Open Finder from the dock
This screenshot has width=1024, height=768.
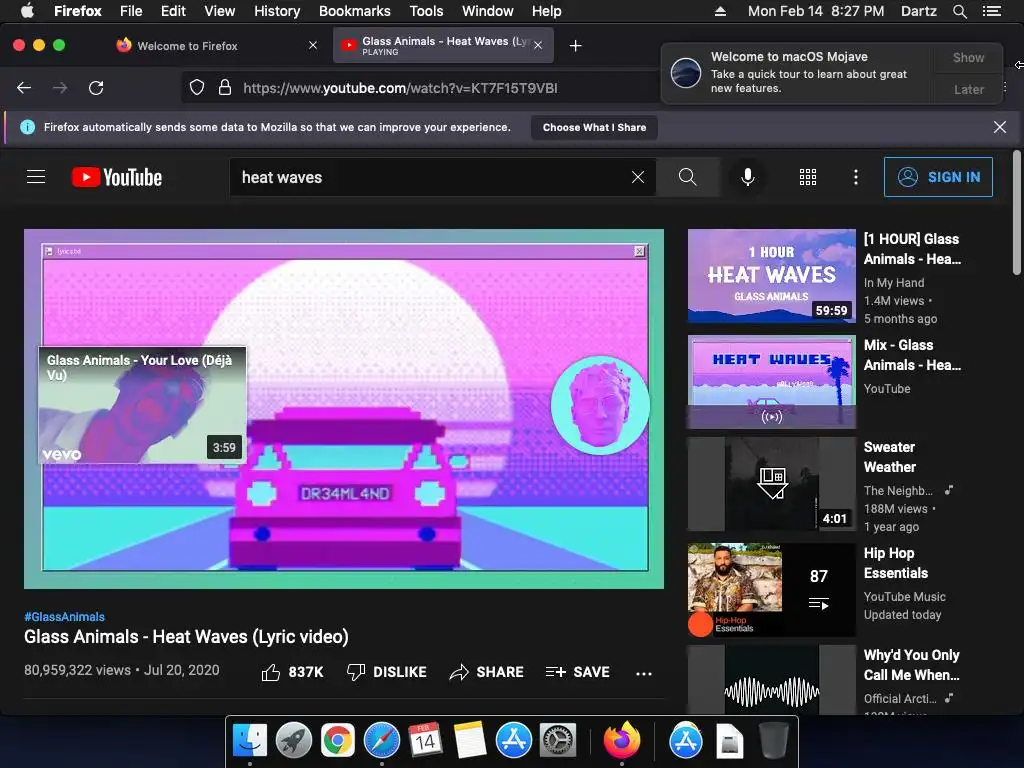[x=249, y=741]
